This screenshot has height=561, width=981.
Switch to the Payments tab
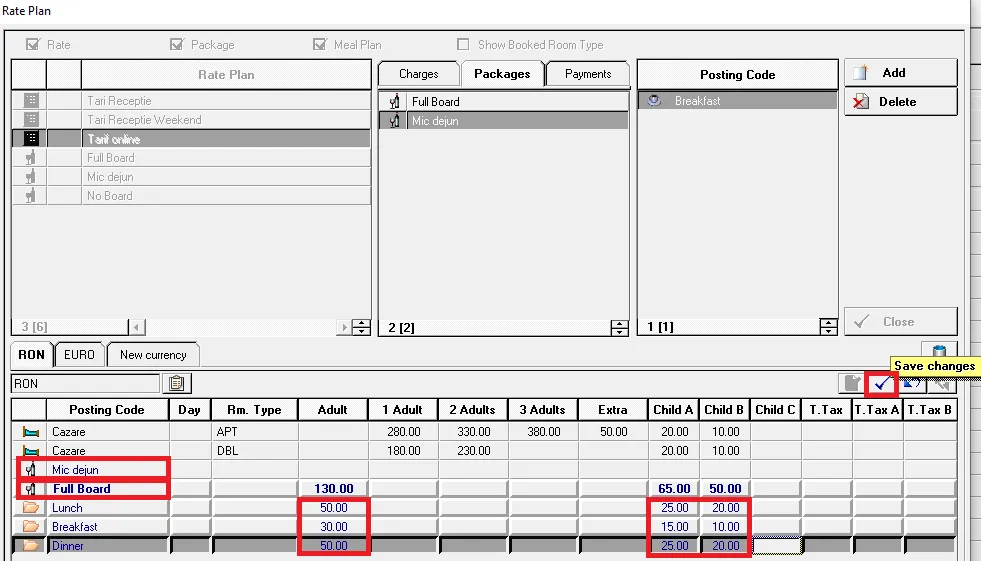[588, 74]
